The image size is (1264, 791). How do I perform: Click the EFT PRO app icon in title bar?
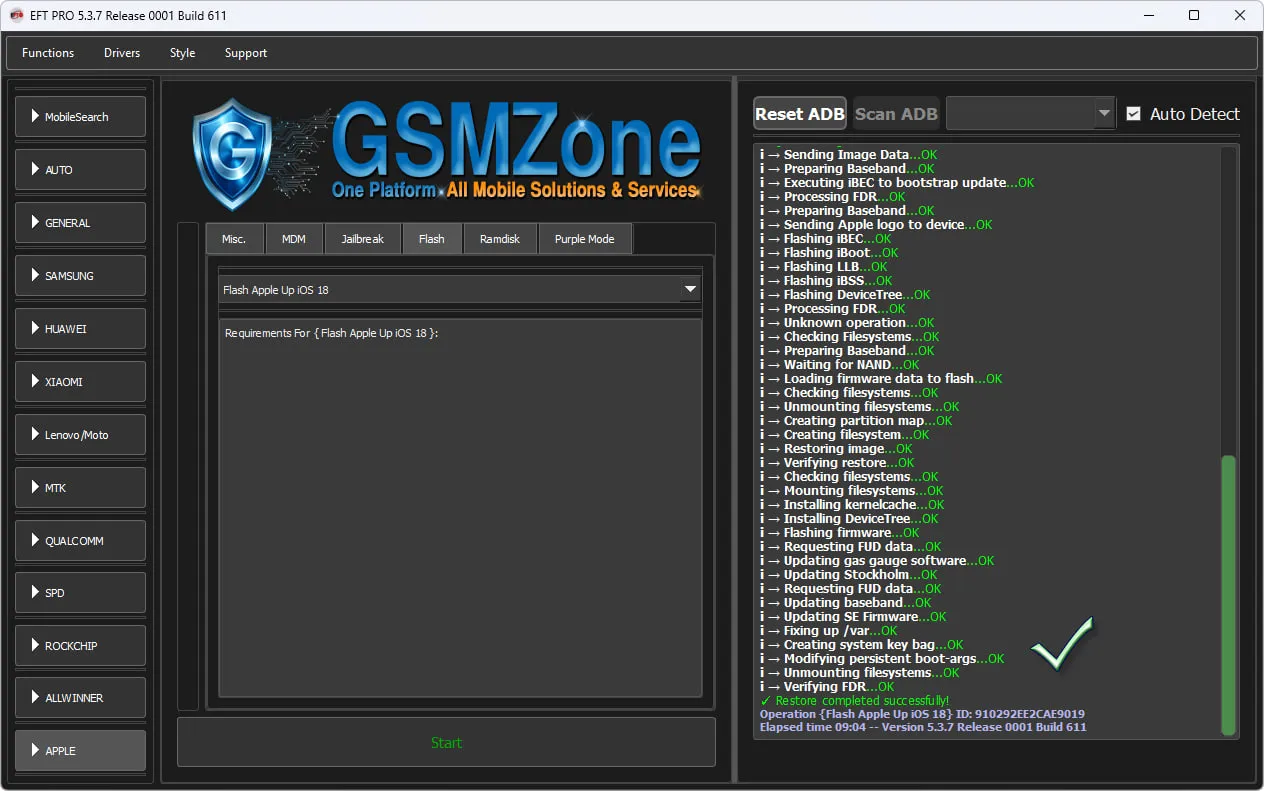pyautogui.click(x=16, y=15)
